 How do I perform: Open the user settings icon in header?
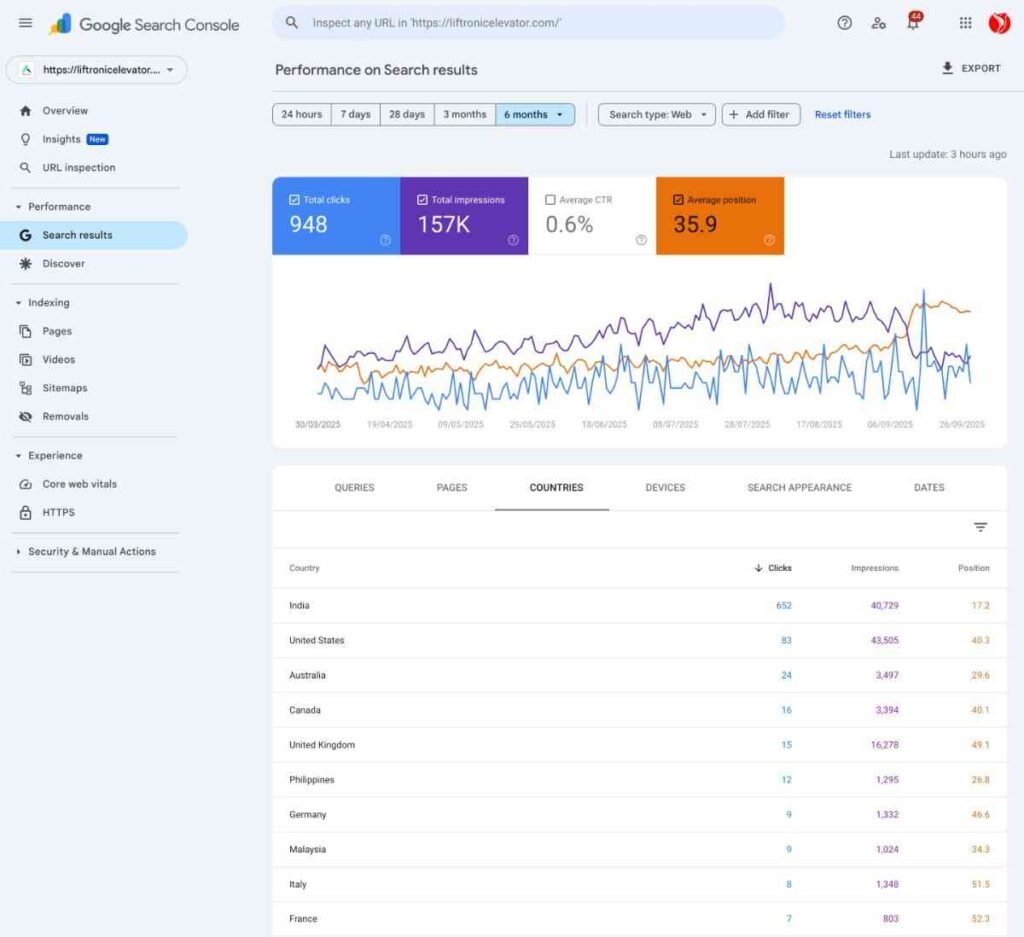tap(878, 23)
